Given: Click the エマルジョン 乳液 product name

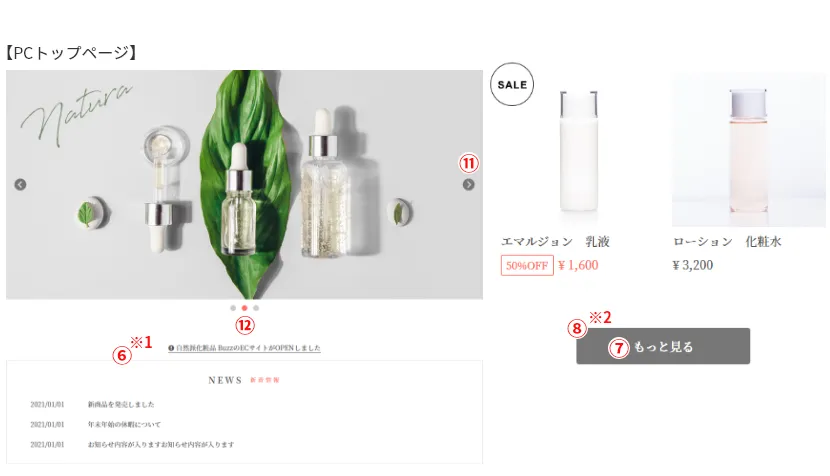Looking at the screenshot, I should coord(555,241).
